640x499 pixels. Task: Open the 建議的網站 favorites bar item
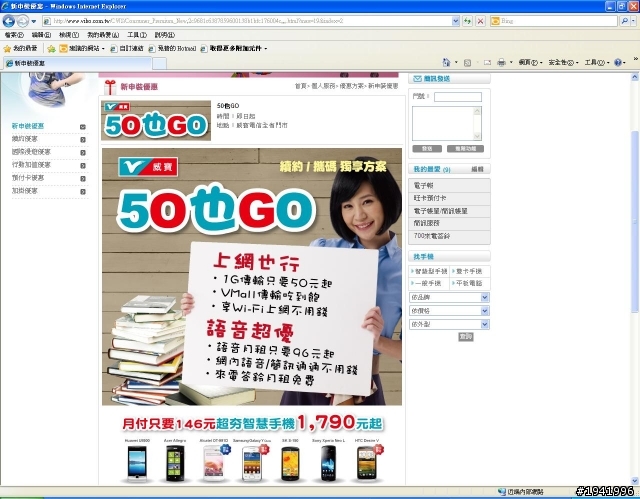click(x=82, y=49)
